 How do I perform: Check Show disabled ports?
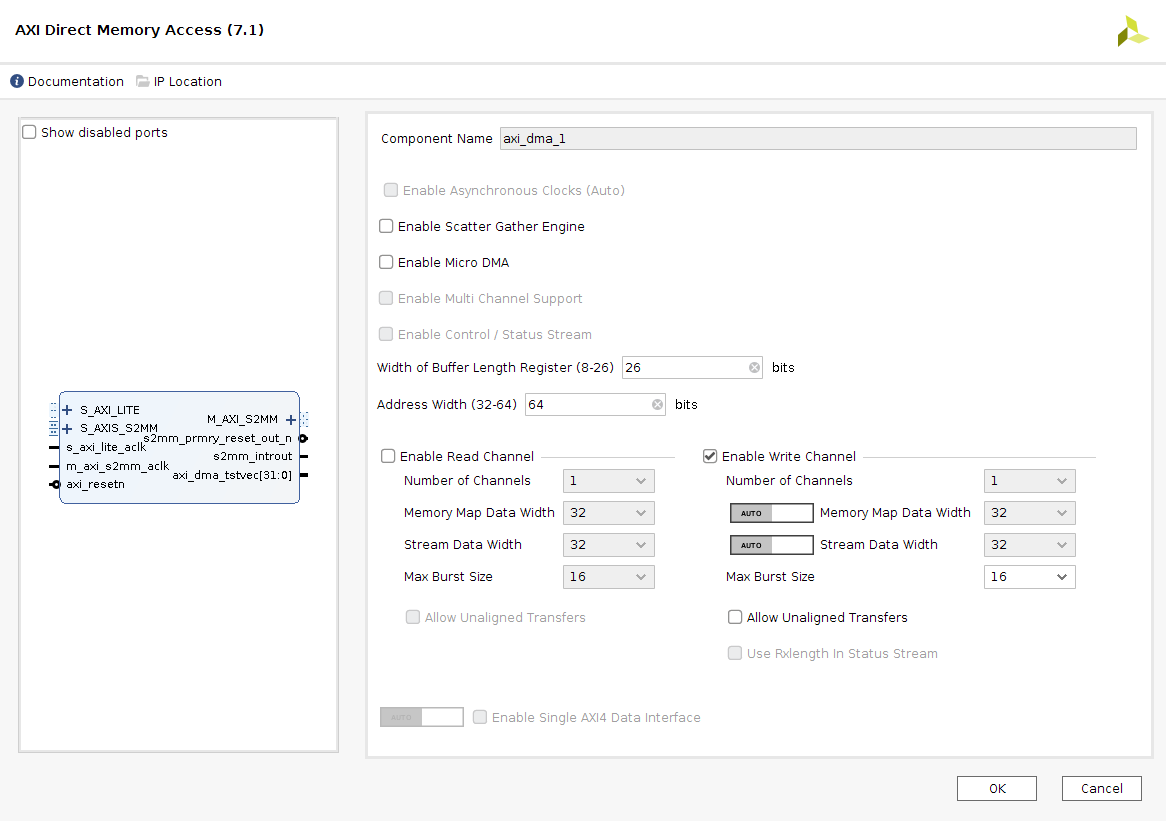tap(30, 133)
